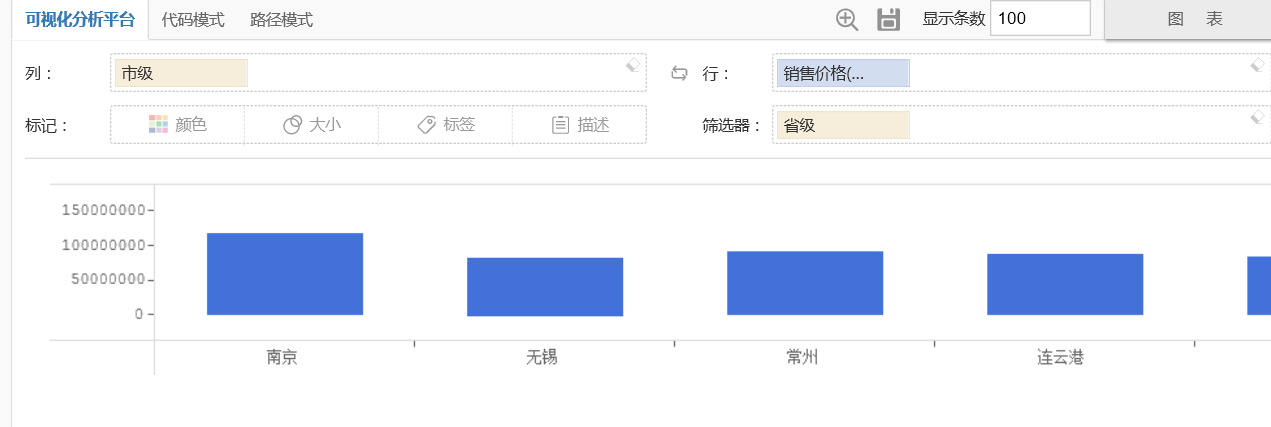Click the 无锡 bar in chart
Image resolution: width=1271 pixels, height=427 pixels.
(x=545, y=287)
